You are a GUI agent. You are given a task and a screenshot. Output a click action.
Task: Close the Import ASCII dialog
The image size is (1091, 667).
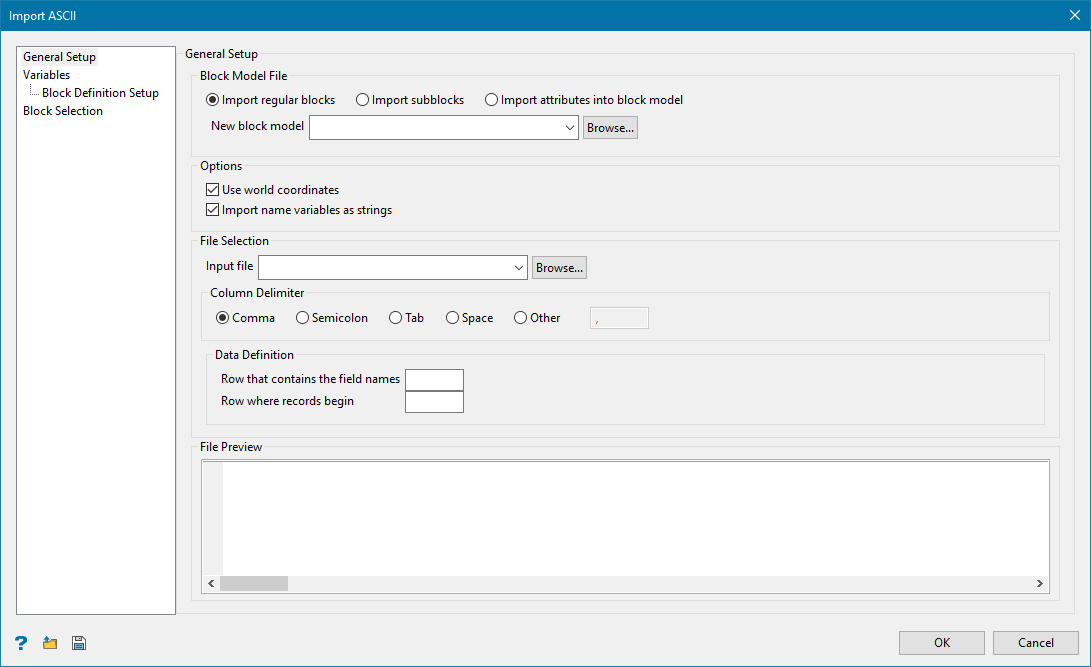[x=1074, y=14]
